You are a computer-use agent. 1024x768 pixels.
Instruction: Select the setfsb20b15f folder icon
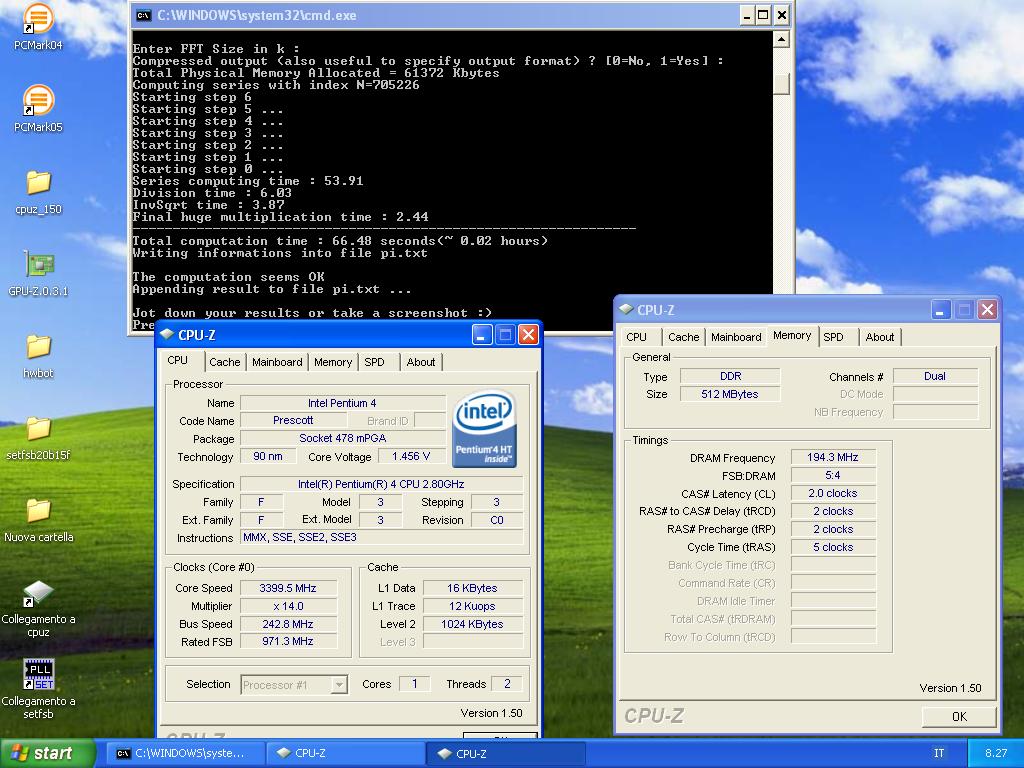(38, 438)
